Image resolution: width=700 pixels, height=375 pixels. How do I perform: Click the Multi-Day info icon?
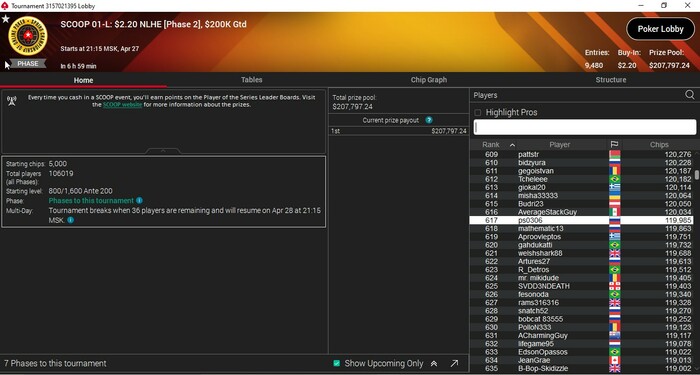point(71,220)
